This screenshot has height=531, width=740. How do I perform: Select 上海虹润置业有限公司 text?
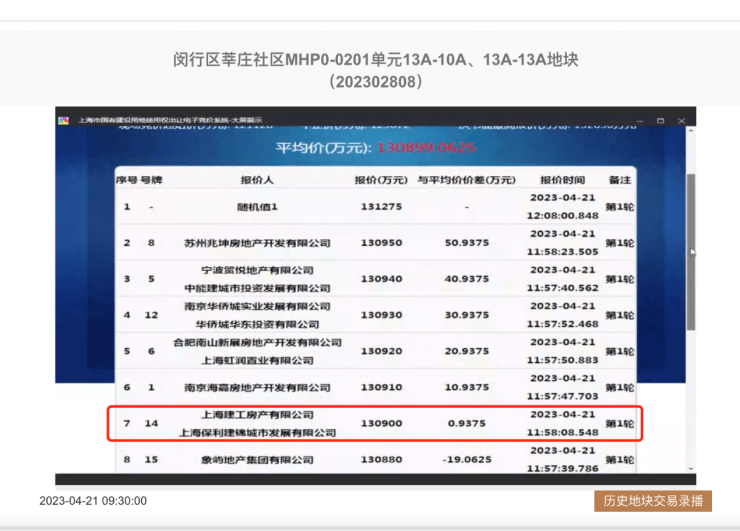(x=257, y=360)
